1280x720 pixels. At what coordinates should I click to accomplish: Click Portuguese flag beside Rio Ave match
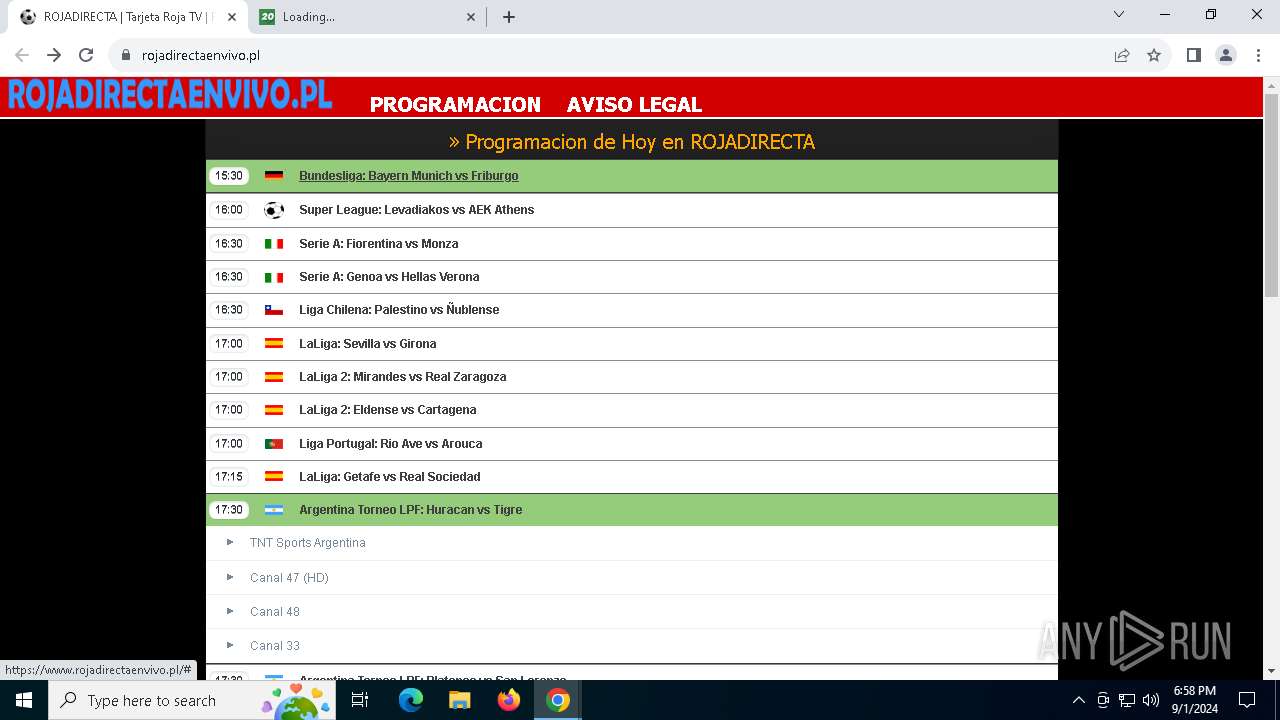[x=274, y=444]
